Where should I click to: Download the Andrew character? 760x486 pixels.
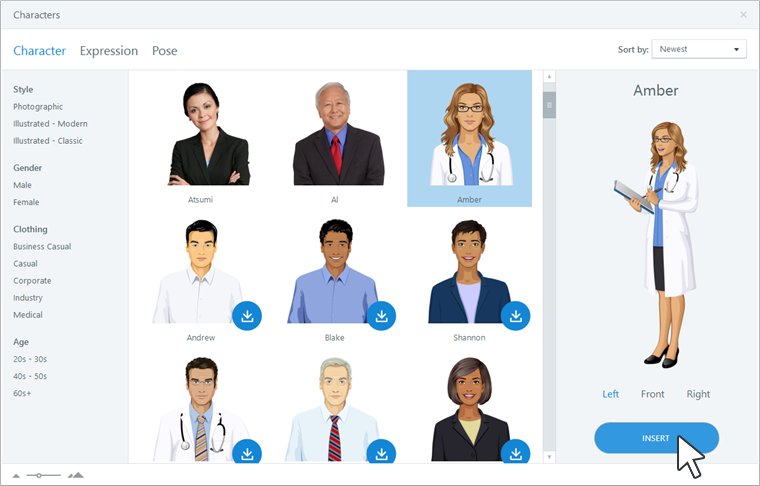click(247, 316)
